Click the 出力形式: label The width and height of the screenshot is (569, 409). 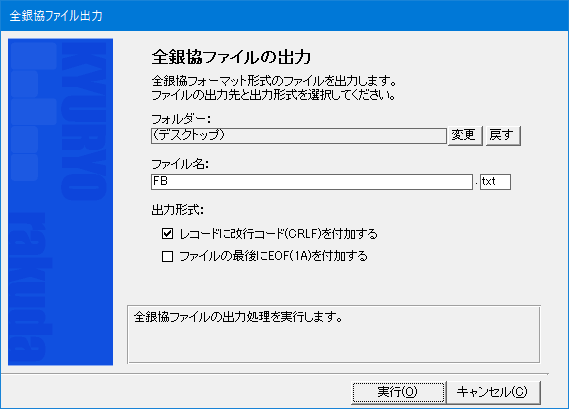click(177, 210)
